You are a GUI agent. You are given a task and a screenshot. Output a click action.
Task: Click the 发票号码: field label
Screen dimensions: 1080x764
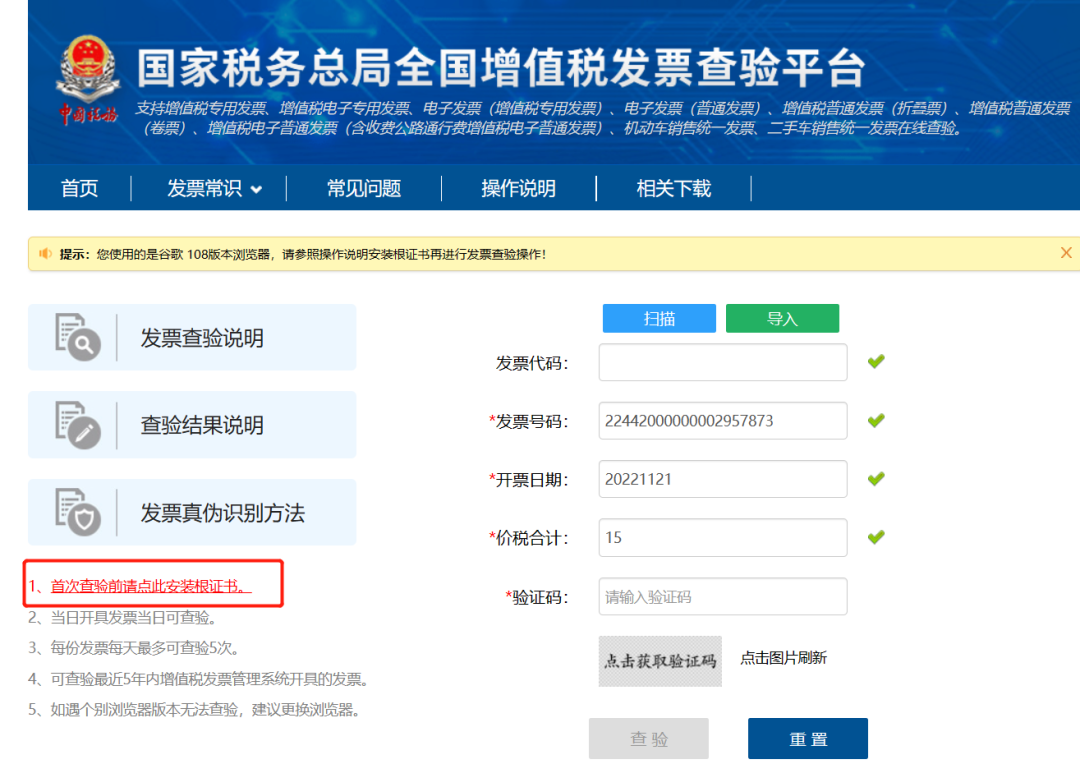tap(528, 422)
